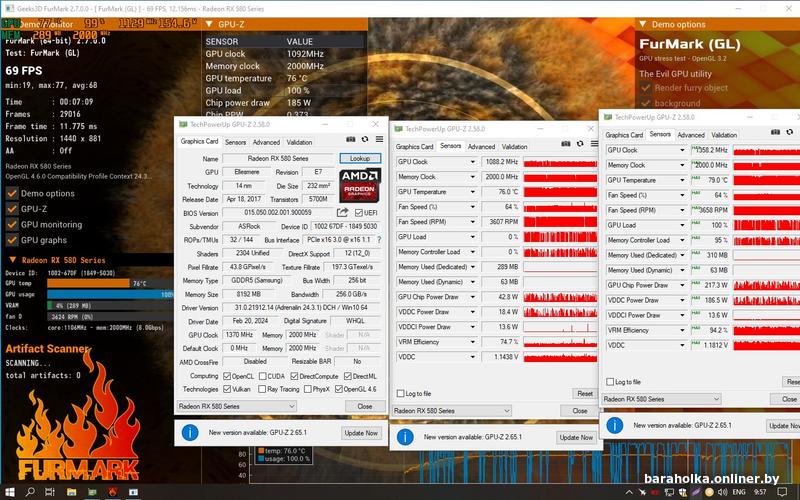Collapse GPU-Z overlay panel in FurMark

click(x=209, y=24)
